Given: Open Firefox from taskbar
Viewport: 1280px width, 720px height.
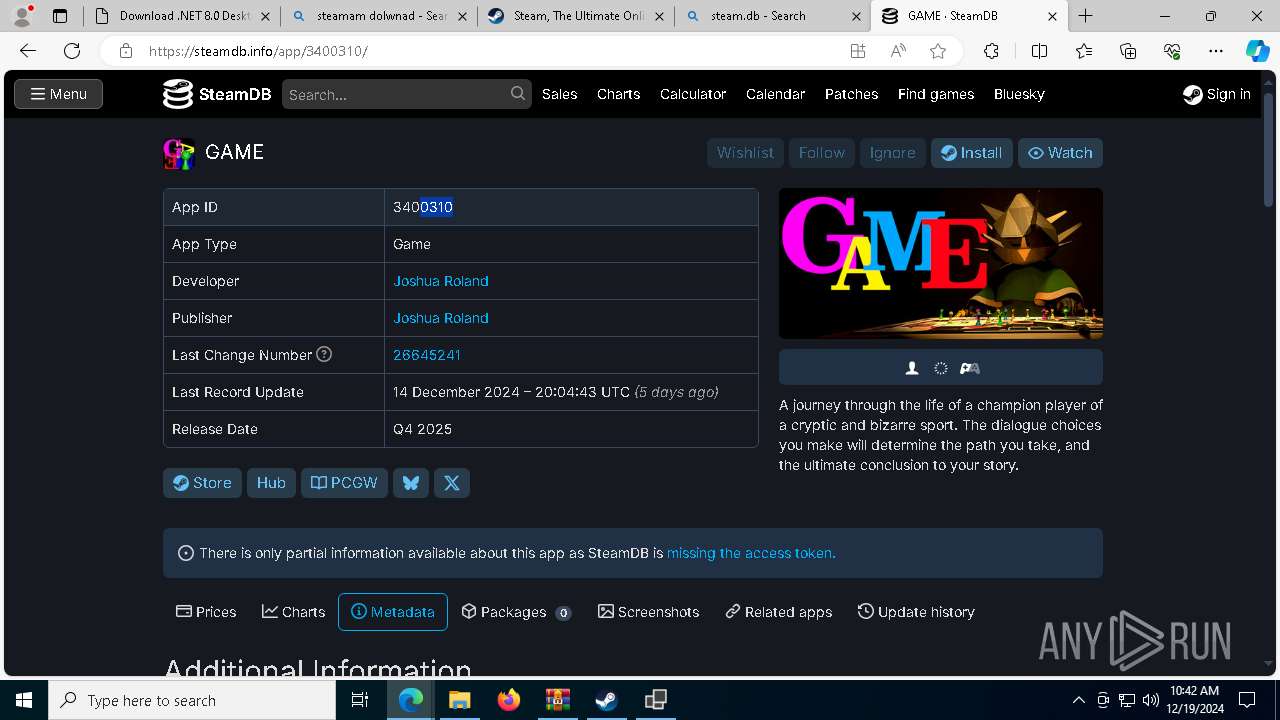Looking at the screenshot, I should (509, 700).
